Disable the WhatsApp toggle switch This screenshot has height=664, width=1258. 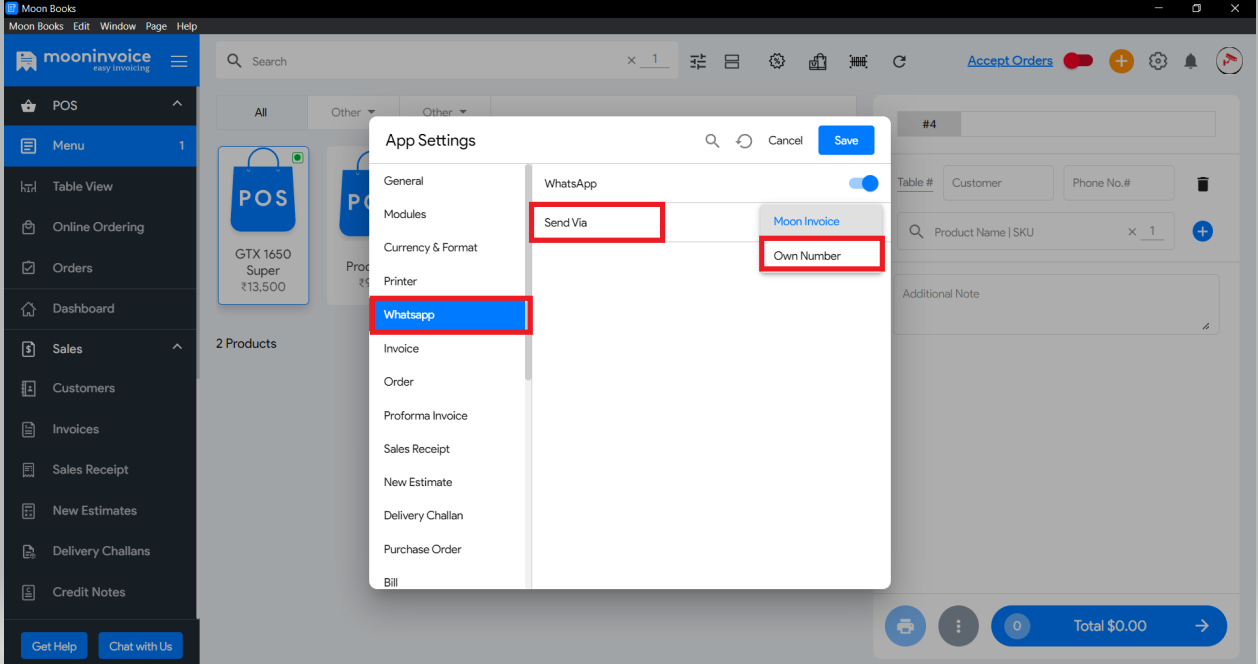pos(863,183)
